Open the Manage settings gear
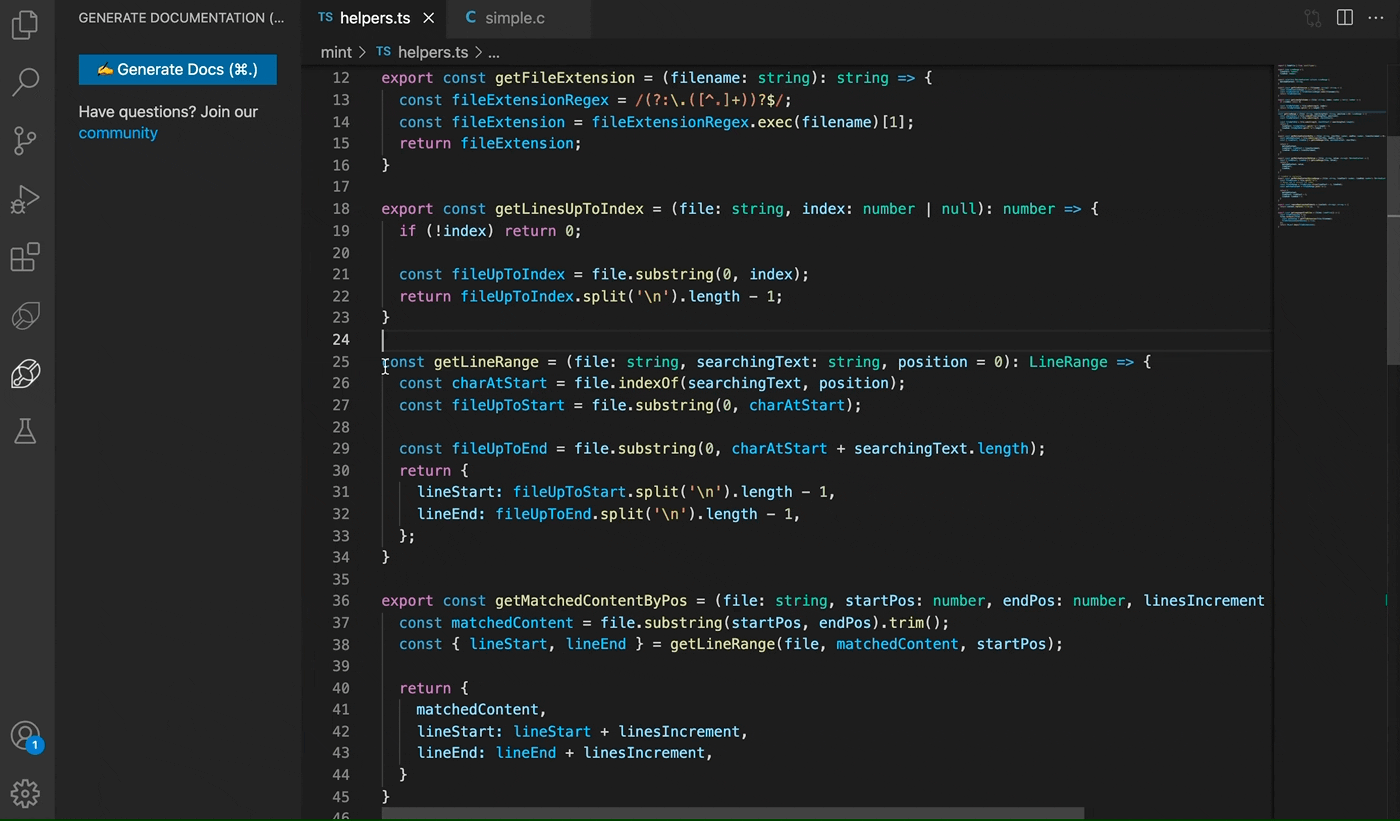 pos(25,794)
